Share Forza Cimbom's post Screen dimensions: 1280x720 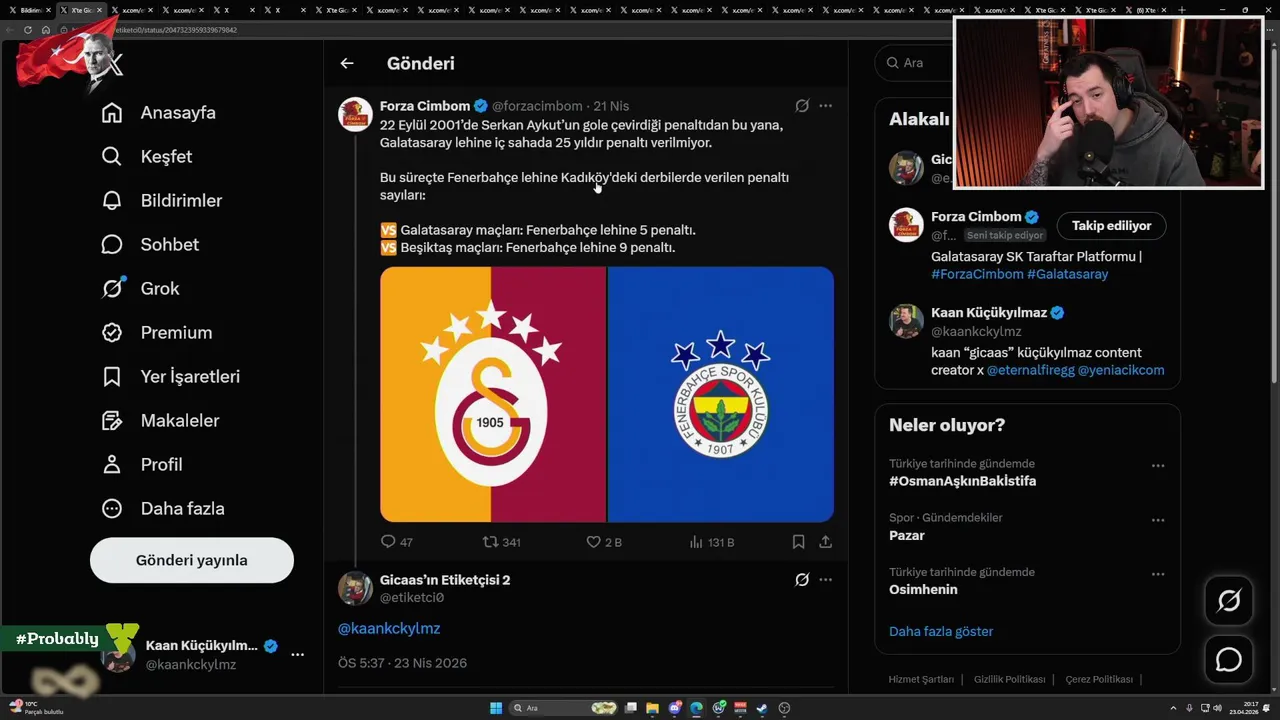coord(825,542)
